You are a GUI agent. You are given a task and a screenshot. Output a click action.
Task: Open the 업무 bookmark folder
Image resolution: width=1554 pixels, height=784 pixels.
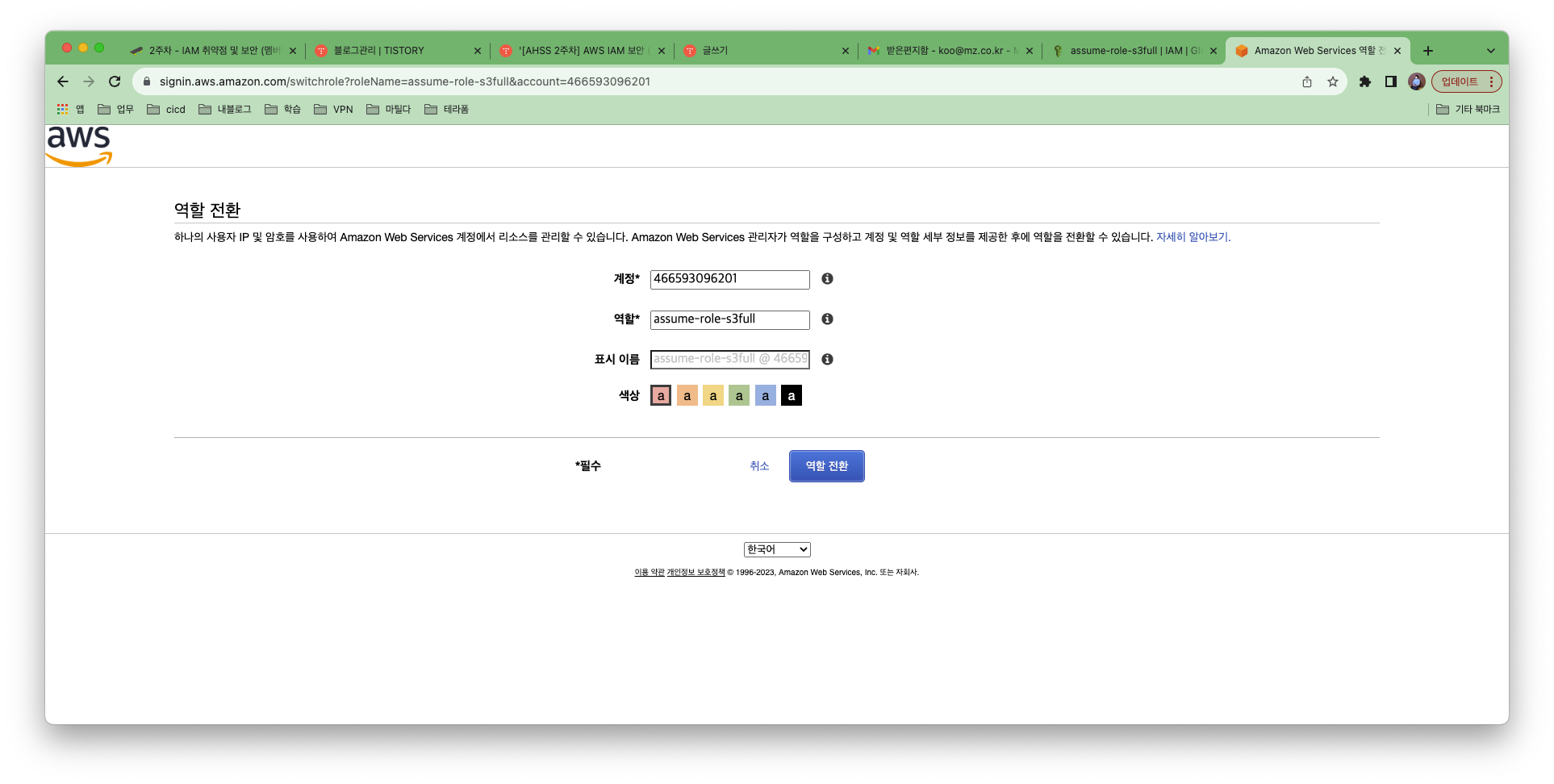pos(115,109)
